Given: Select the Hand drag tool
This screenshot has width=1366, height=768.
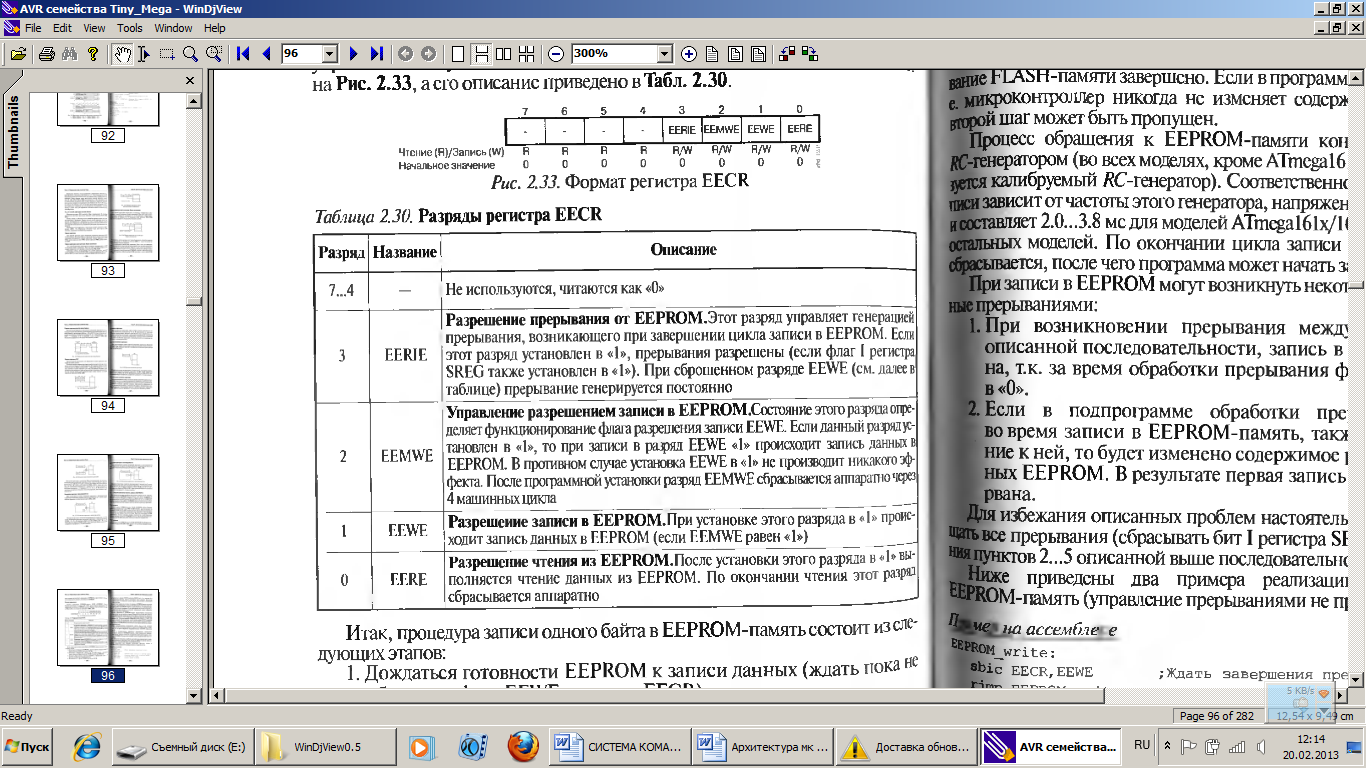Looking at the screenshot, I should point(122,54).
